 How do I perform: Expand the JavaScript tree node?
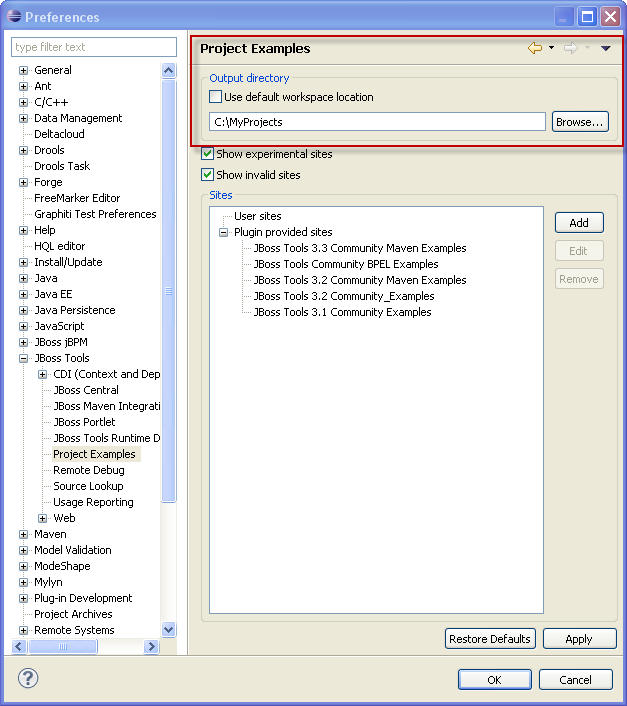(23, 326)
